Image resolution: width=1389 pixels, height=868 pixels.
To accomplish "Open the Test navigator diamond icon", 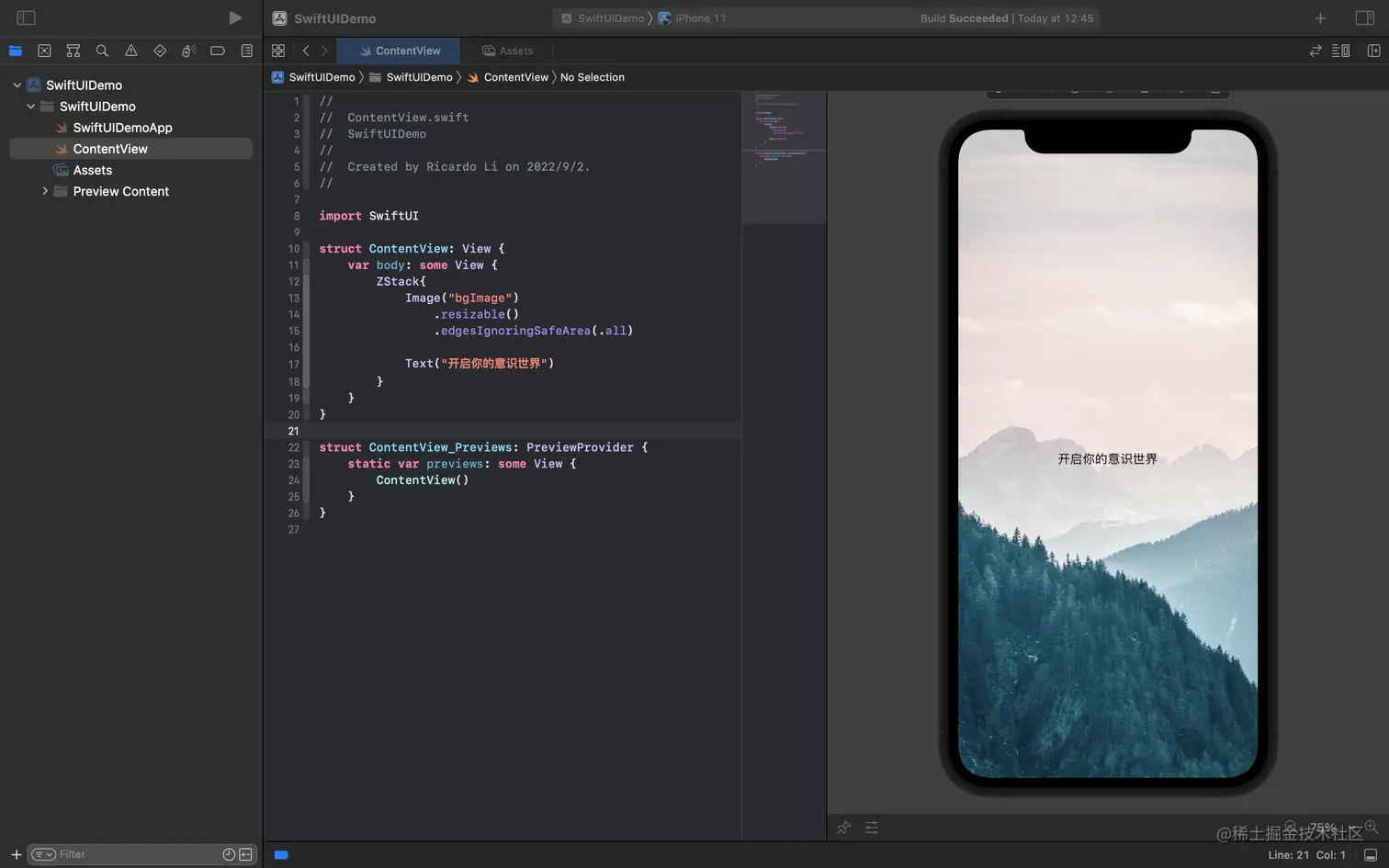I will 160,51.
